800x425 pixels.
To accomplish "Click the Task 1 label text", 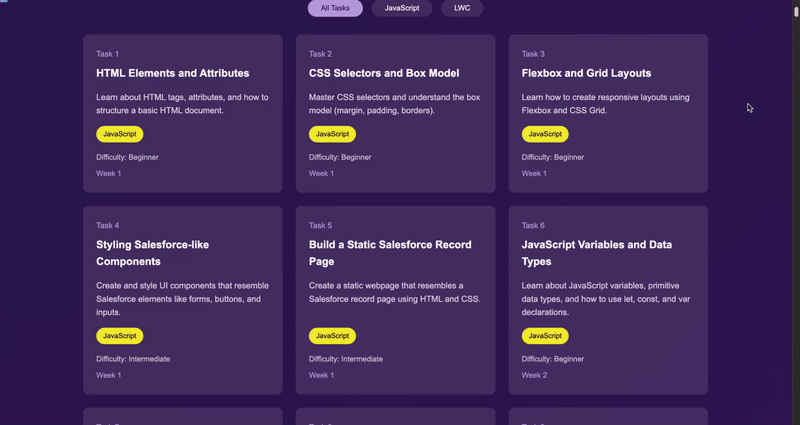I will (x=107, y=54).
